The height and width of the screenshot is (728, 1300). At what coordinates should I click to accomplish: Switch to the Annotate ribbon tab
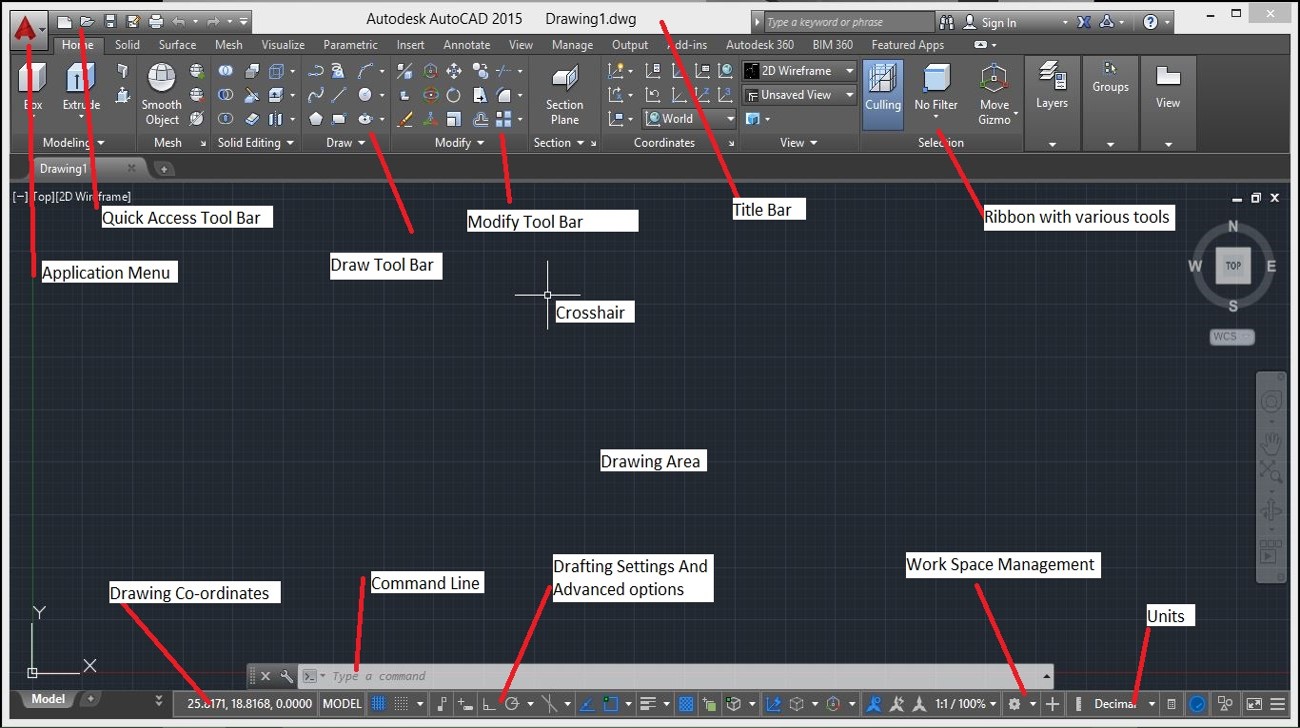click(466, 44)
